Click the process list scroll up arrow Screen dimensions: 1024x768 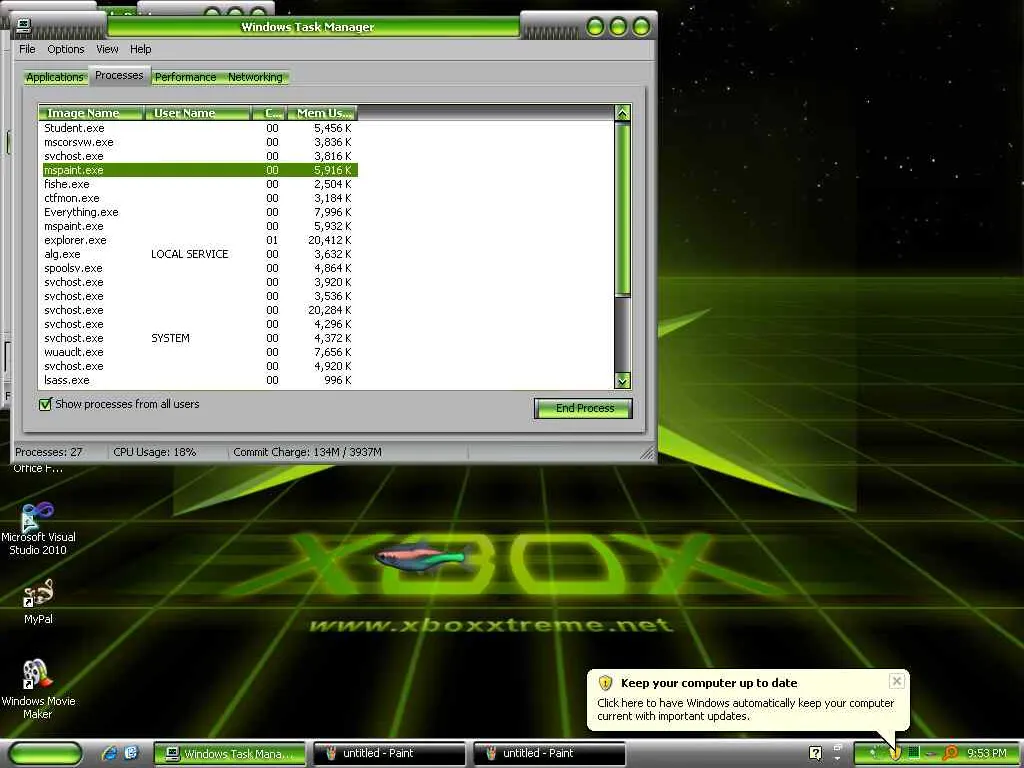click(x=622, y=113)
